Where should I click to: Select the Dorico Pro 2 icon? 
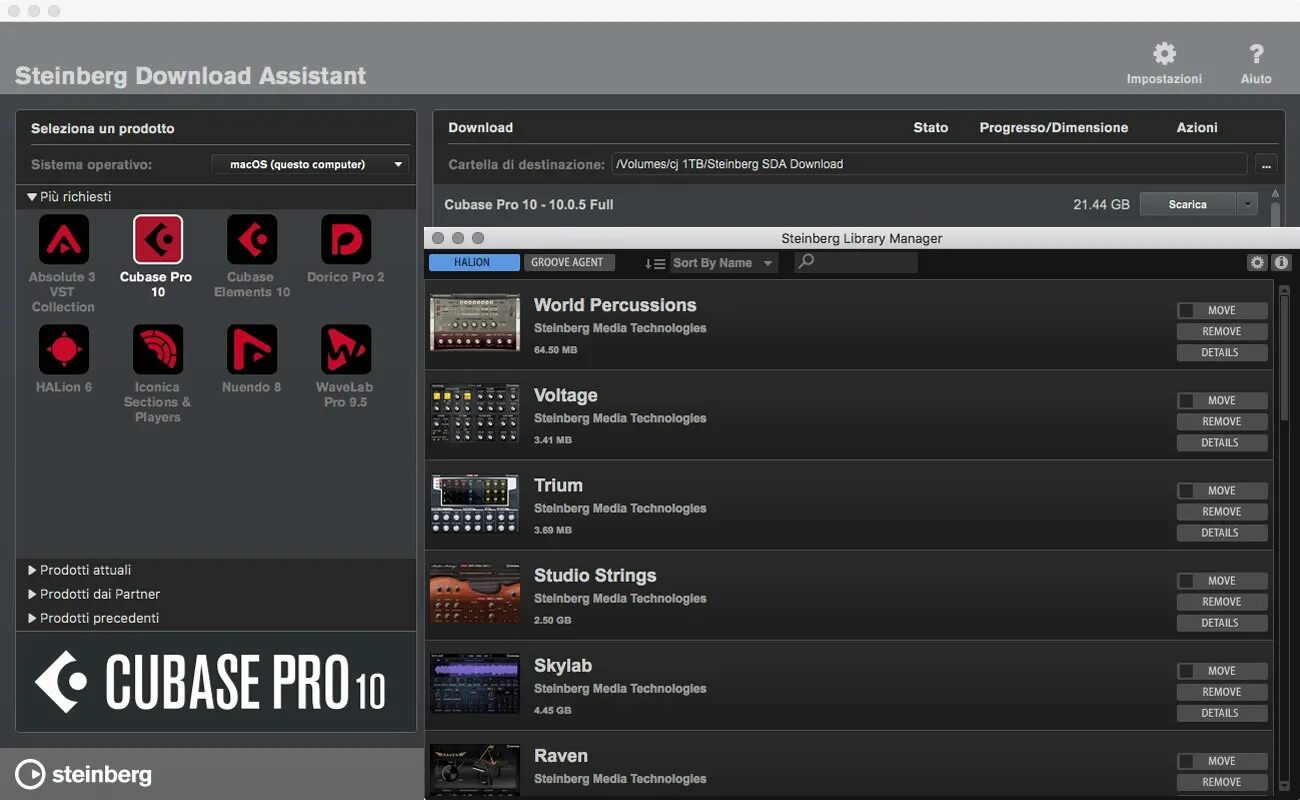point(346,240)
